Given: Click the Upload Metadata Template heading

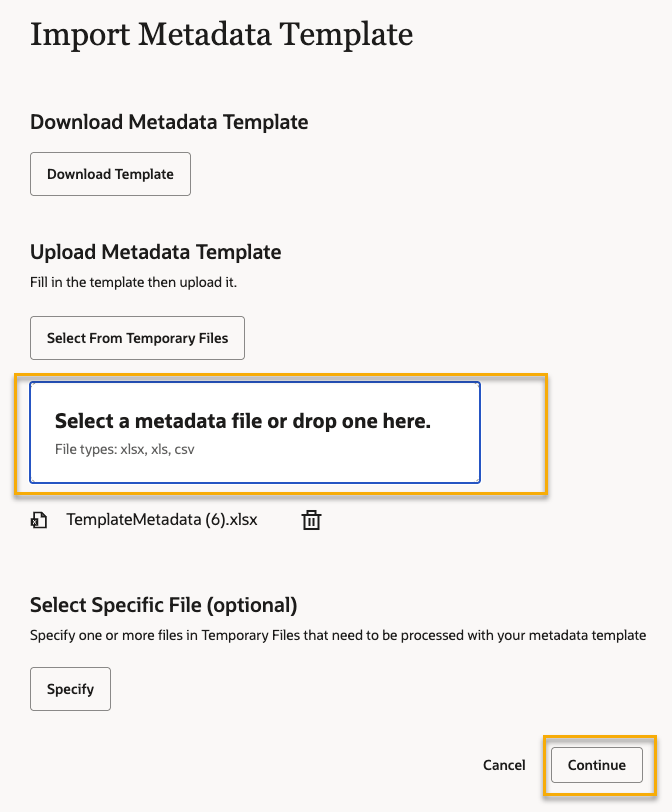Looking at the screenshot, I should pos(155,252).
